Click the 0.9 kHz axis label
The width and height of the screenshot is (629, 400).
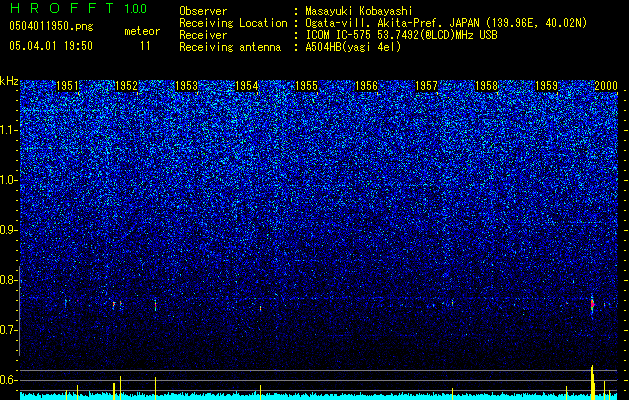tap(8, 230)
